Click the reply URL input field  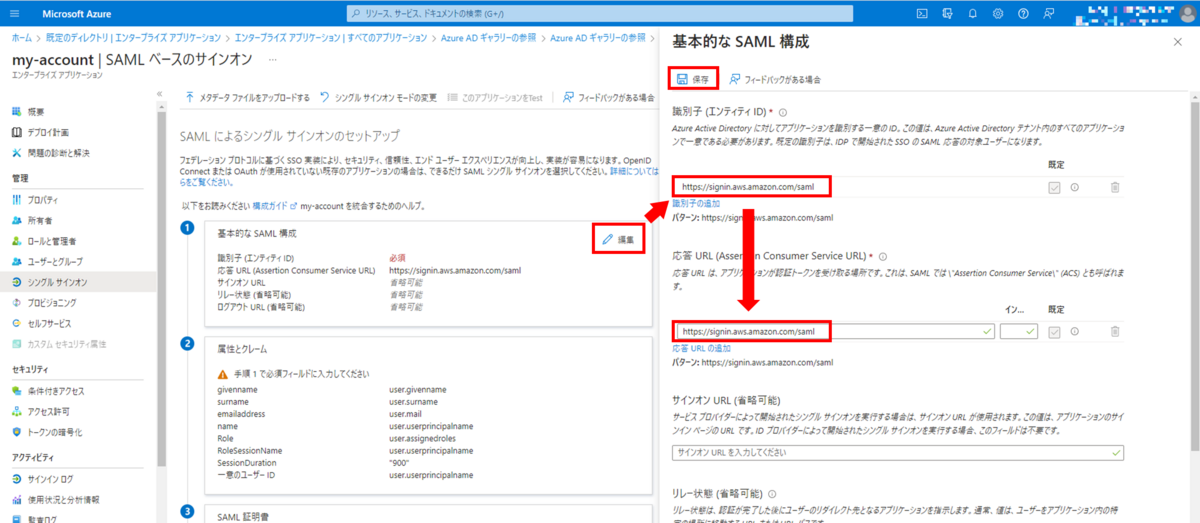tap(834, 331)
